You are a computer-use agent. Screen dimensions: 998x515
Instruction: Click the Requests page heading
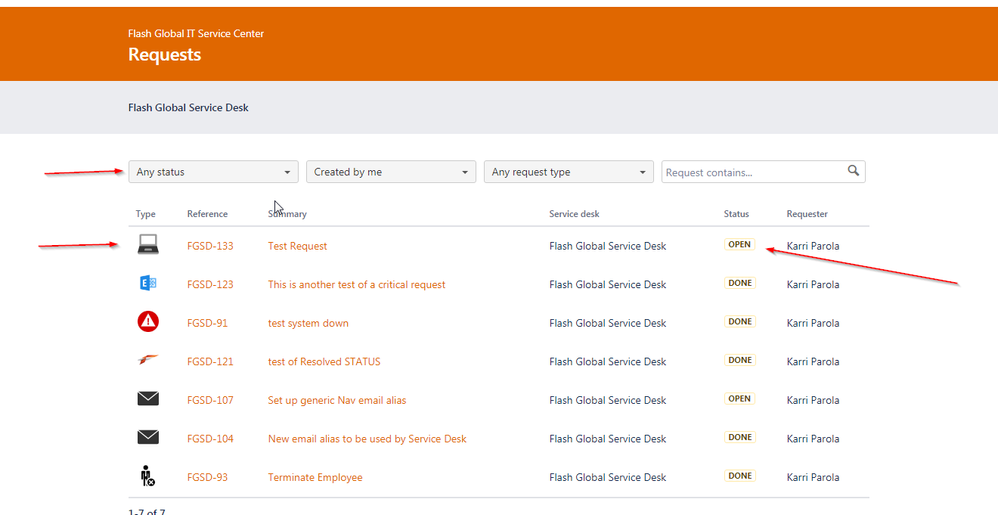pyautogui.click(x=165, y=55)
